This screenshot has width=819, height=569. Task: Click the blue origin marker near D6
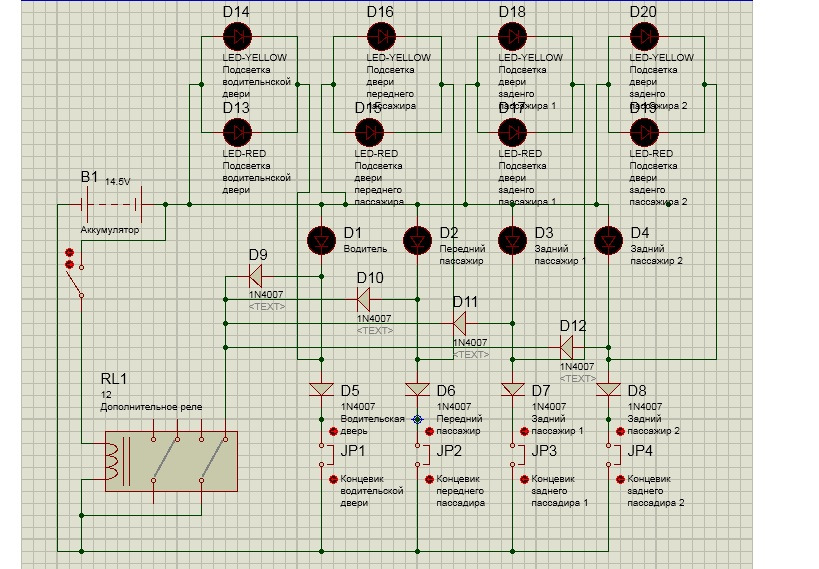[x=417, y=419]
